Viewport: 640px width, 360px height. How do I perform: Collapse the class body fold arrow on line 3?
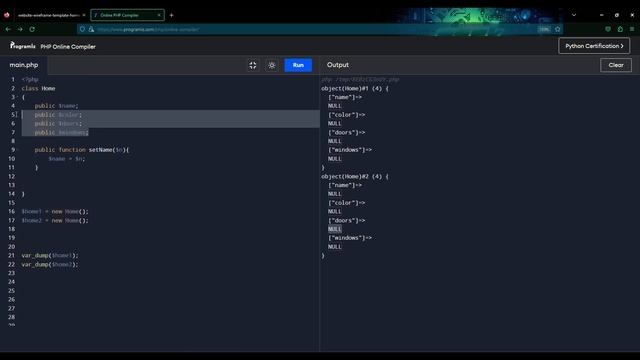pyautogui.click(x=17, y=97)
